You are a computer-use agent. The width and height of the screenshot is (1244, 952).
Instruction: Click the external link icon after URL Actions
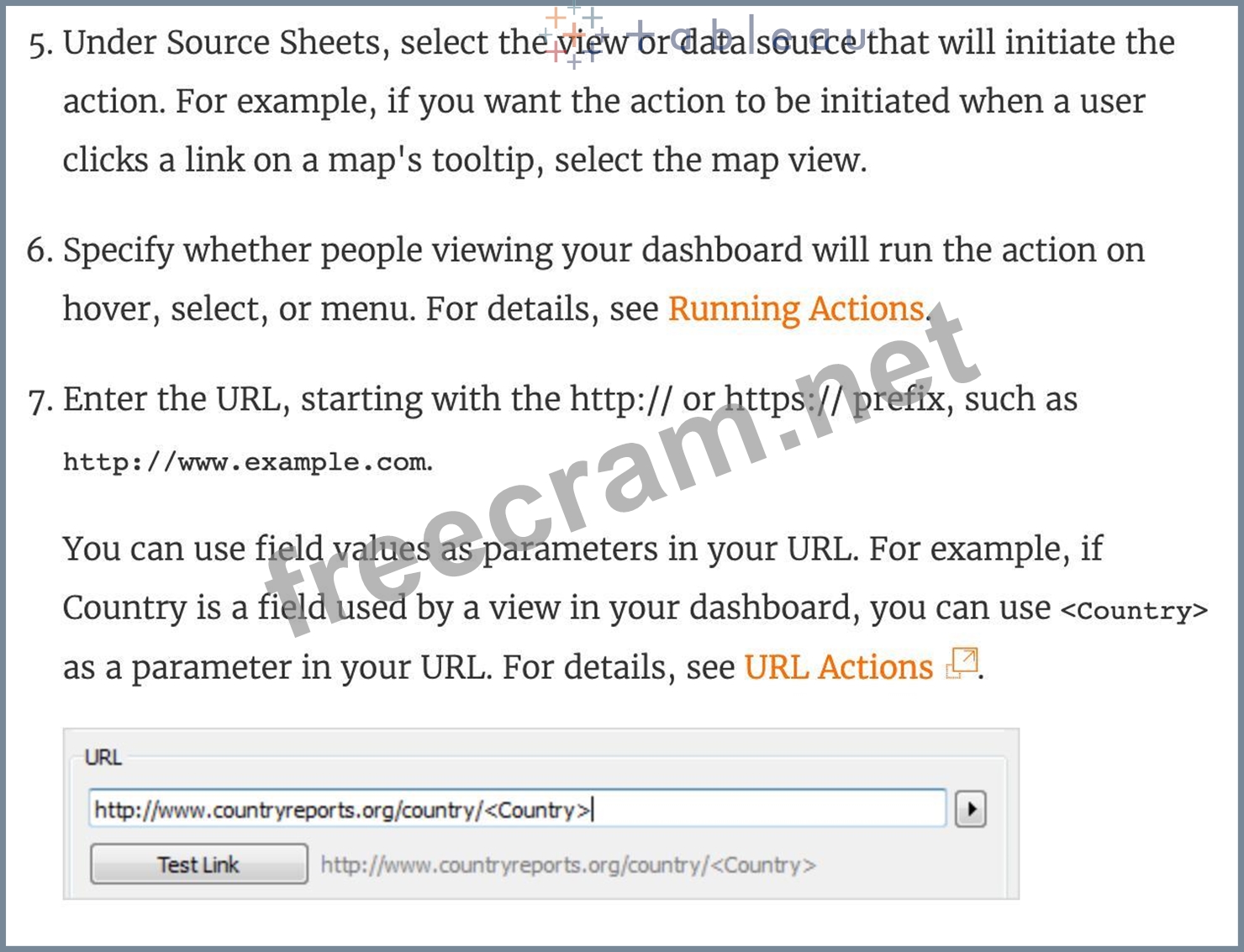coord(962,664)
